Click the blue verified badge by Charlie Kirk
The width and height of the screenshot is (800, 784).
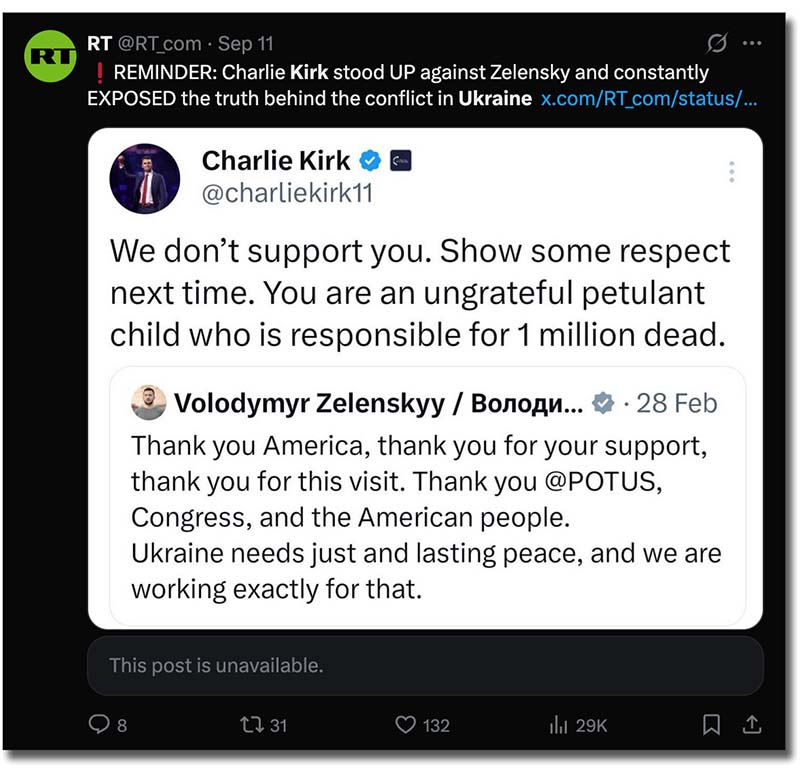(371, 161)
